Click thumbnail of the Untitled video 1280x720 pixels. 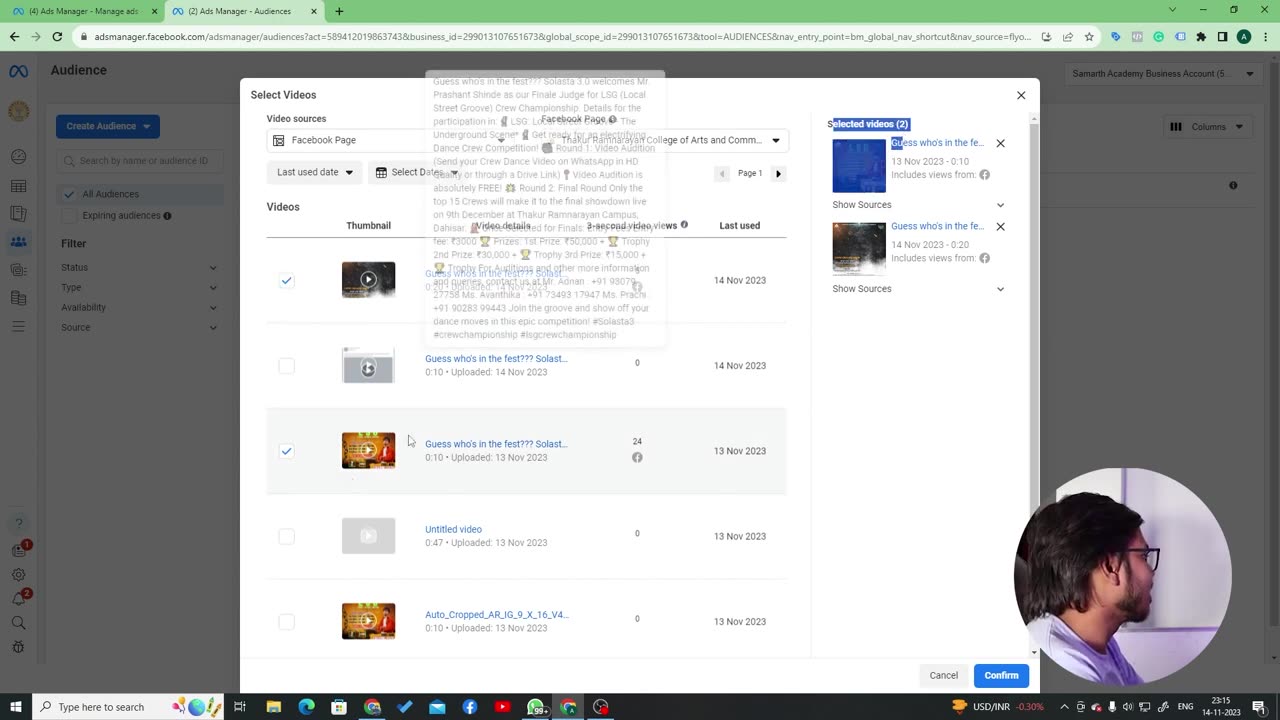click(368, 536)
